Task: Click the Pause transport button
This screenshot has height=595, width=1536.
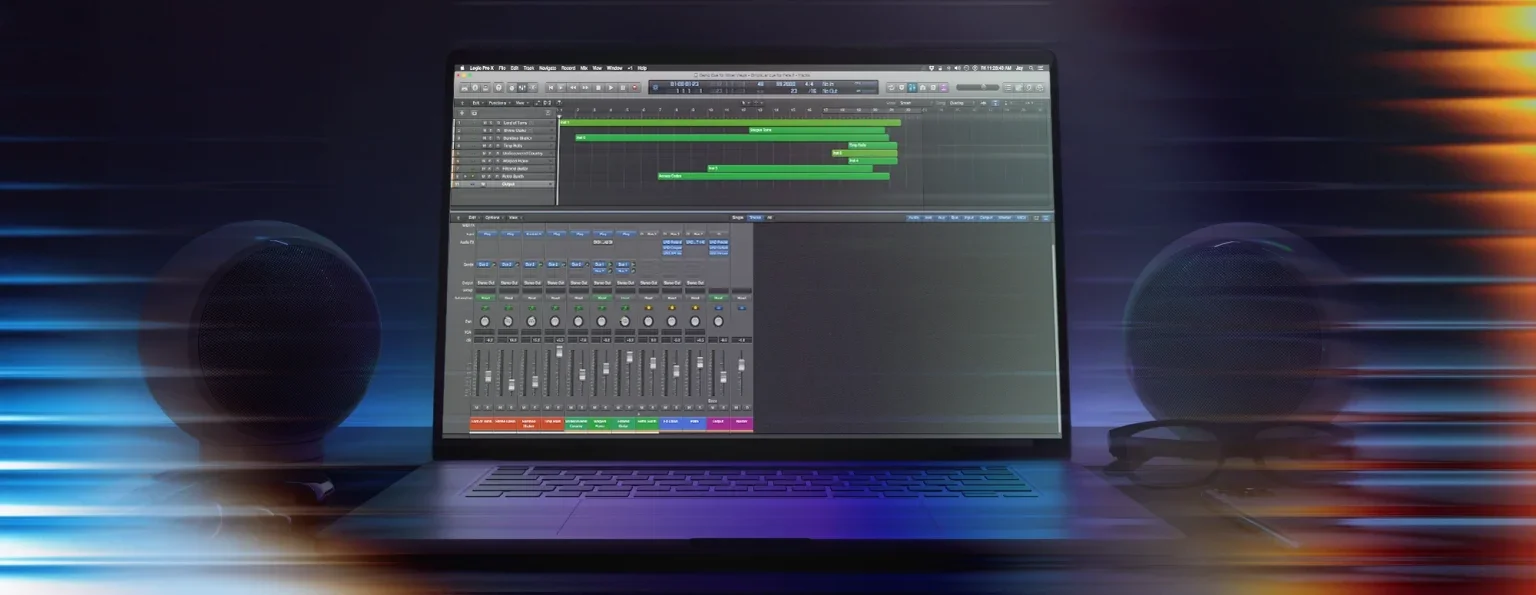Action: click(x=623, y=88)
